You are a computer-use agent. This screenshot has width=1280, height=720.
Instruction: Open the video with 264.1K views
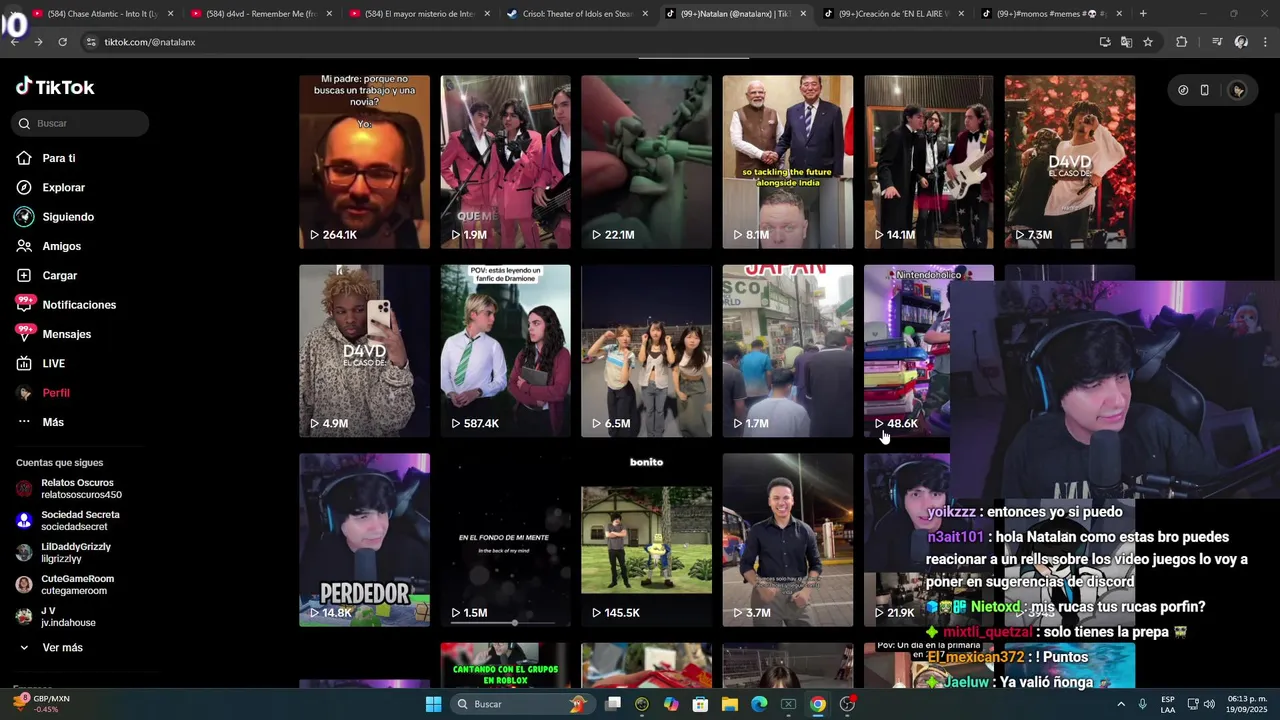[x=364, y=161]
